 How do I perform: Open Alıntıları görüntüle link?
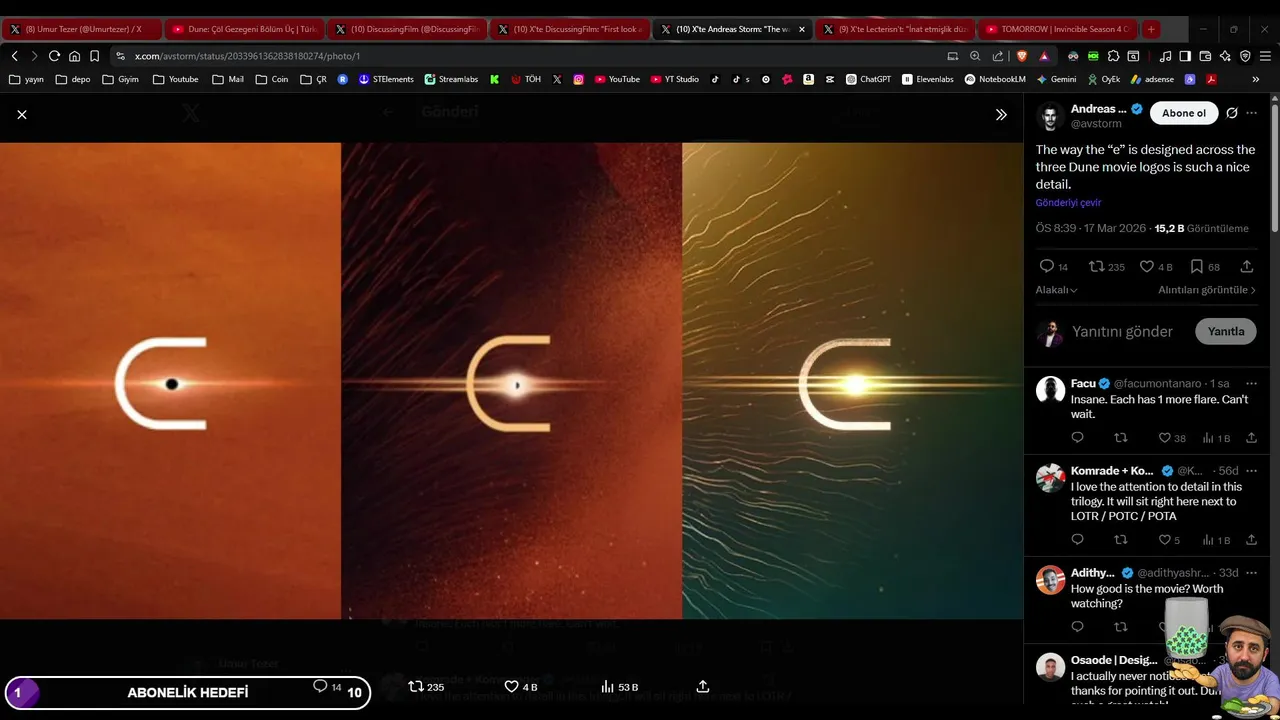coord(1208,290)
